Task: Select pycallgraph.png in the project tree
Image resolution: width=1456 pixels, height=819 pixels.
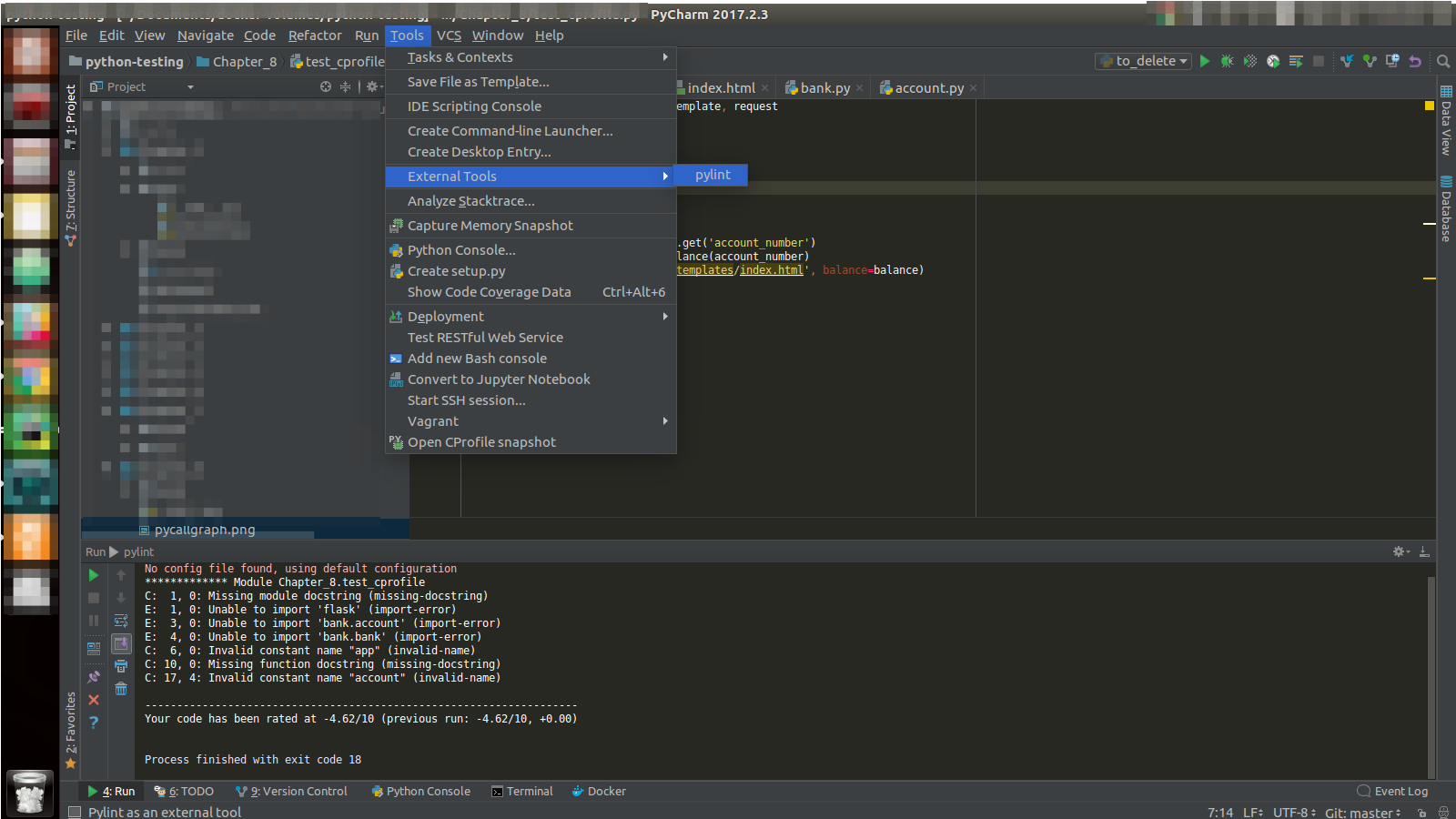Action: [205, 530]
